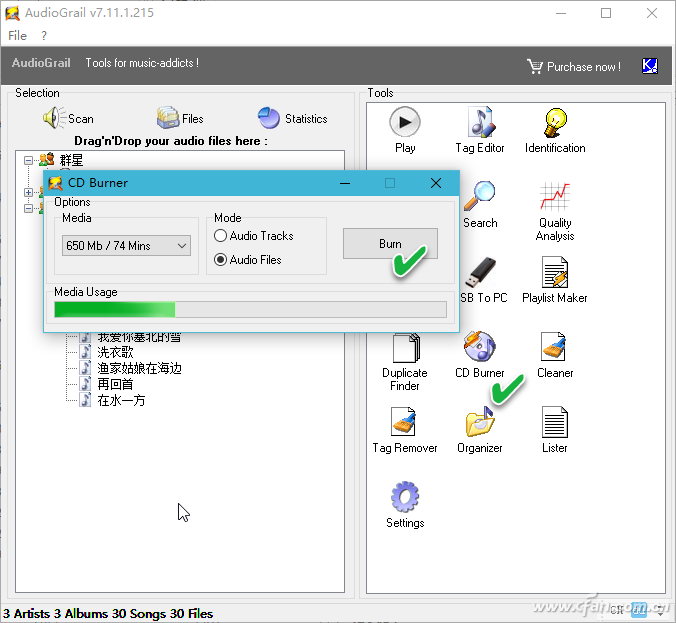This screenshot has width=676, height=623.
Task: Click status bar text '3 Artists 3 Albums 30 Songs 30 Files'
Action: pyautogui.click(x=108, y=614)
